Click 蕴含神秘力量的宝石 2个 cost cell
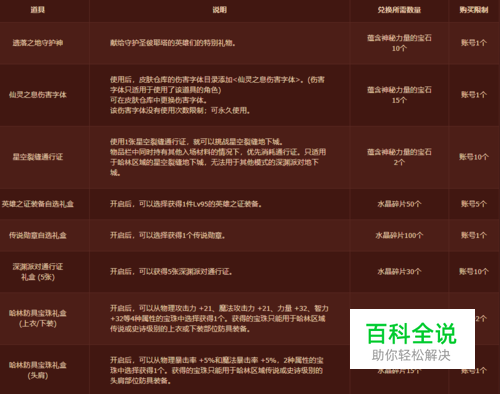 pos(399,157)
